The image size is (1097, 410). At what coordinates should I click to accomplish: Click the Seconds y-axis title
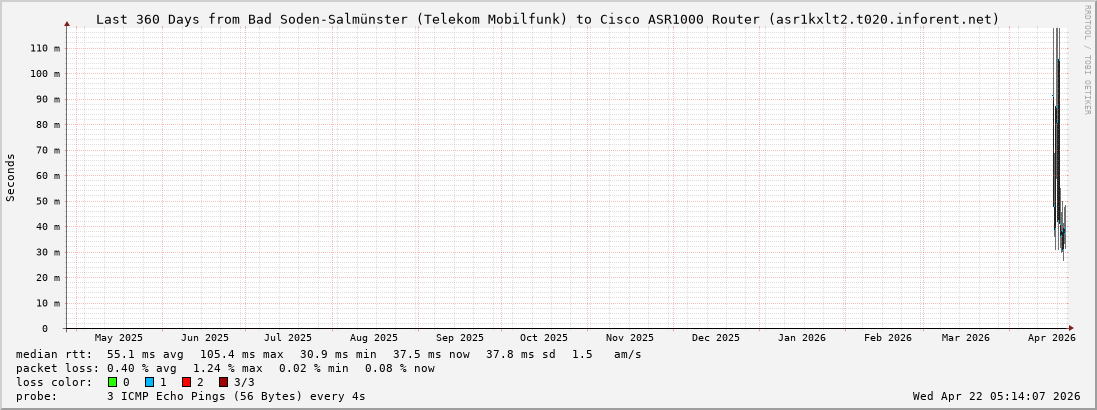pos(11,178)
